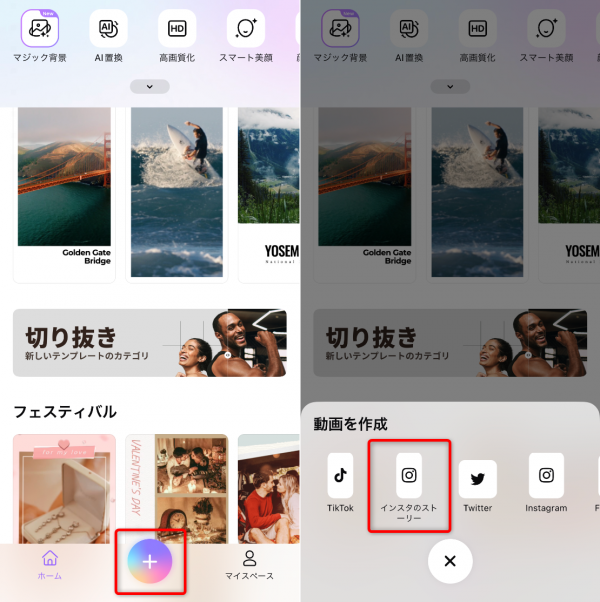This screenshot has height=602, width=600.
Task: Open 切り抜き banner in left screen
Action: tap(150, 343)
